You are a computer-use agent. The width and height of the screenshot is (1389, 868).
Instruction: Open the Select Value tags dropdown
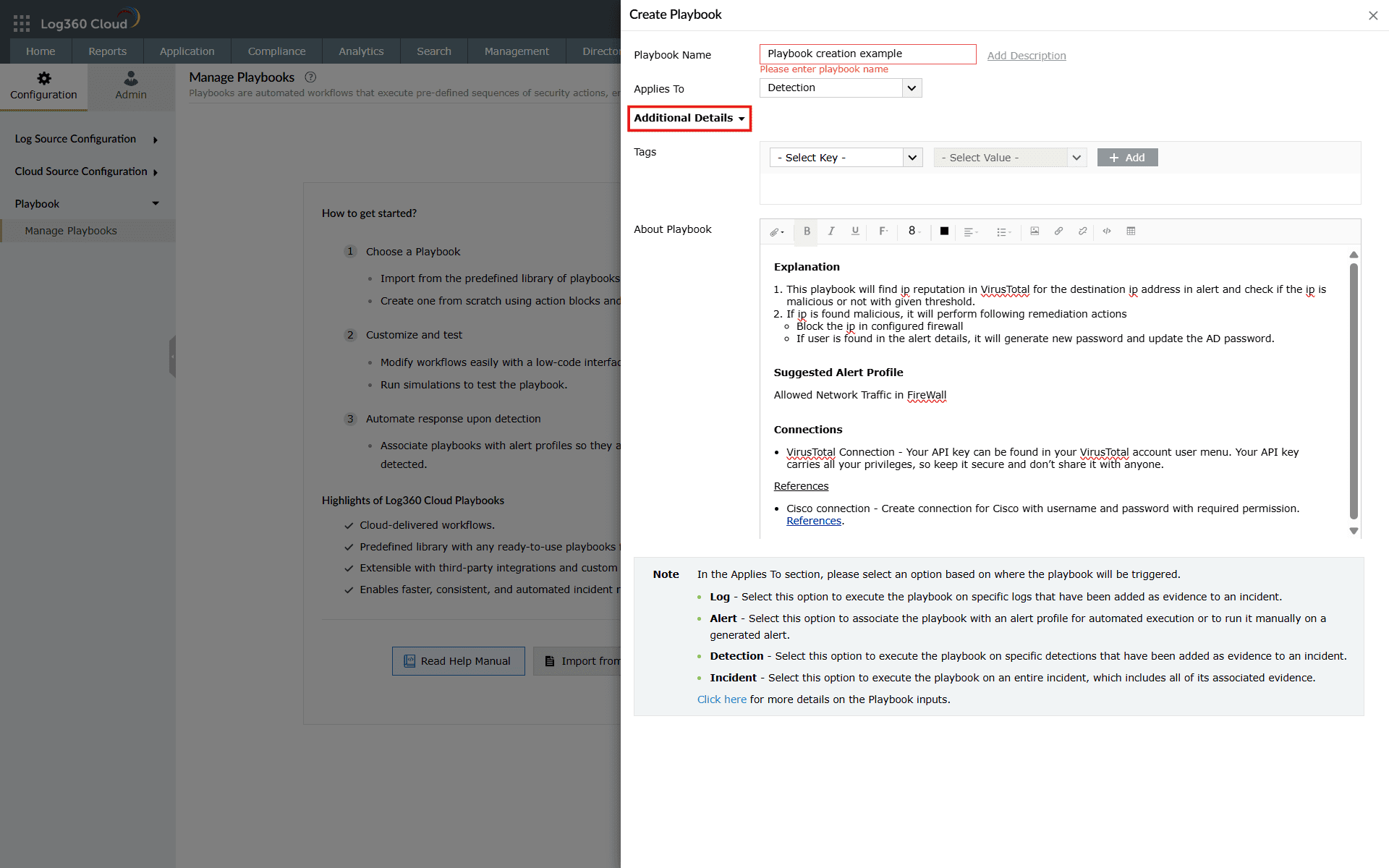tap(1010, 158)
